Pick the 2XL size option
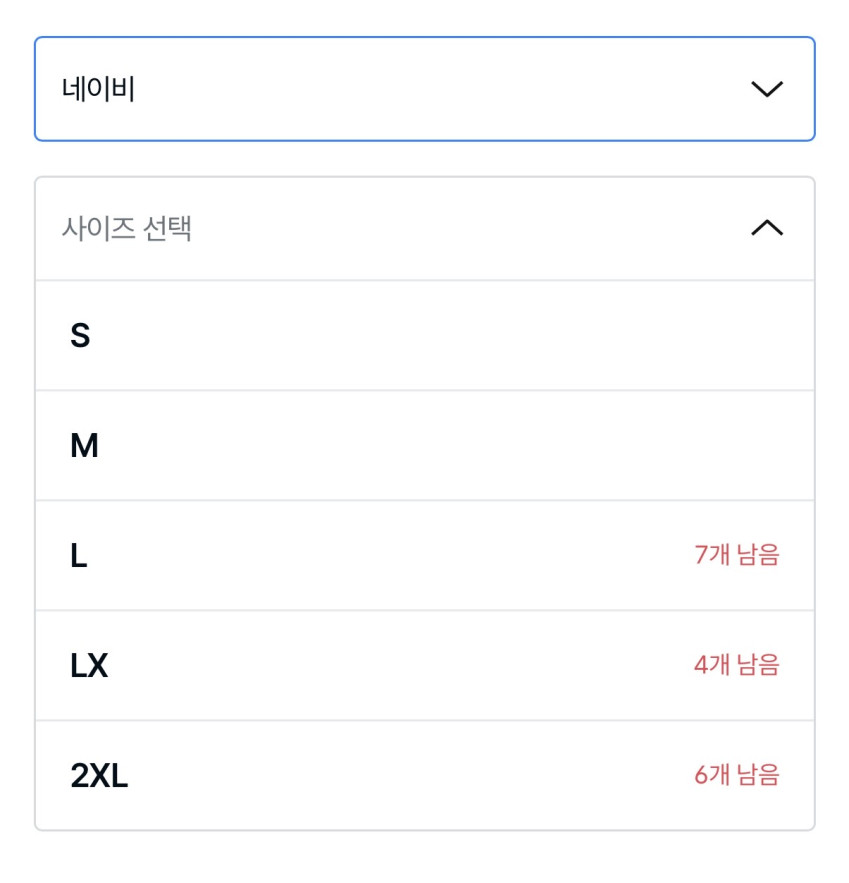 (x=424, y=776)
